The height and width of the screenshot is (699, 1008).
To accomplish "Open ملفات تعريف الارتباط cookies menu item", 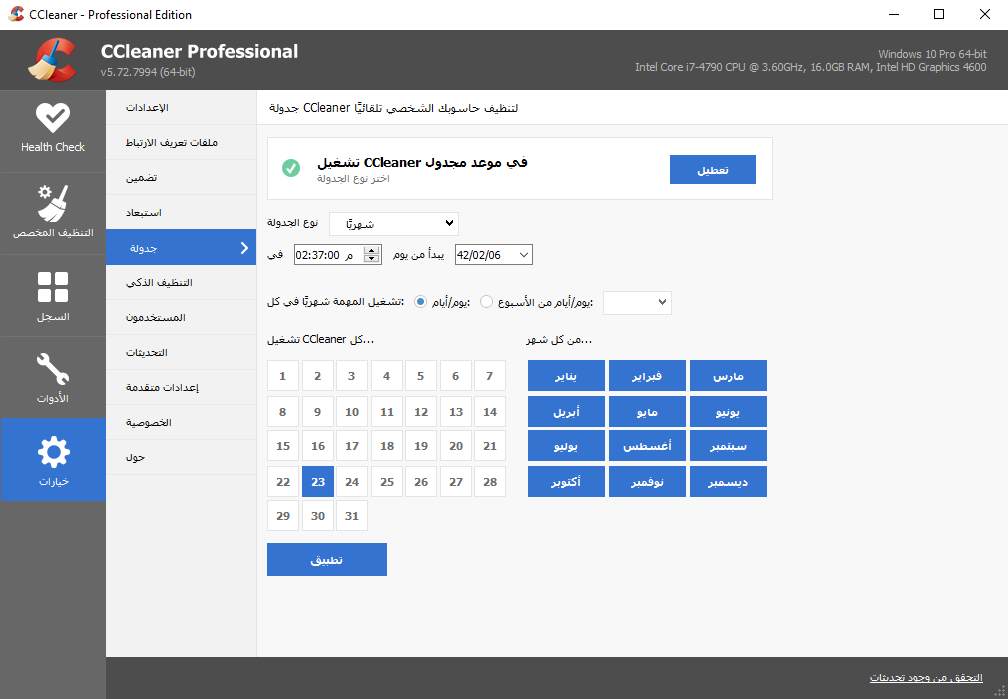I will [x=181, y=142].
